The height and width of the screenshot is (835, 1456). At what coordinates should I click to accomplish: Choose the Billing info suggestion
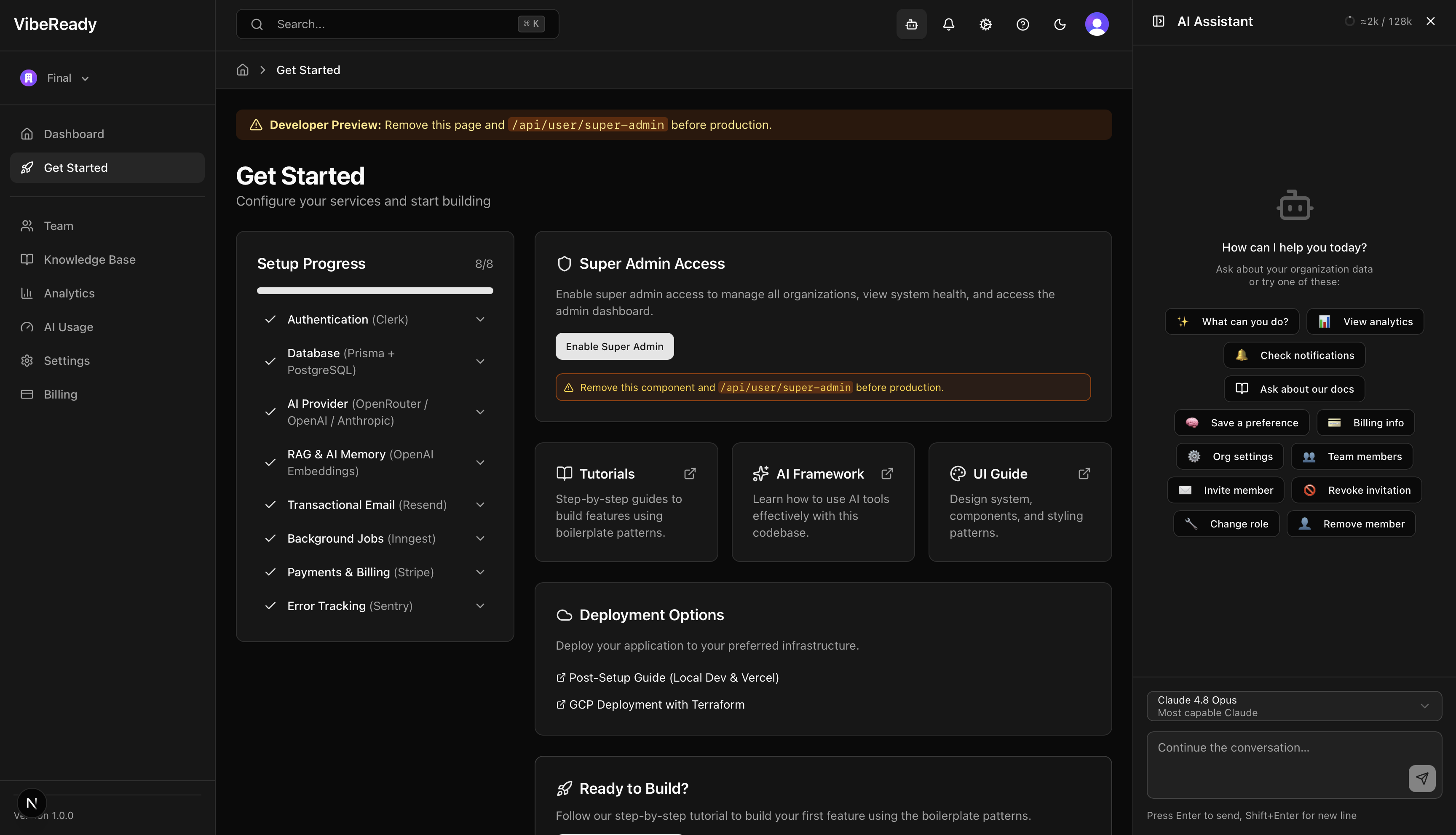(1365, 423)
